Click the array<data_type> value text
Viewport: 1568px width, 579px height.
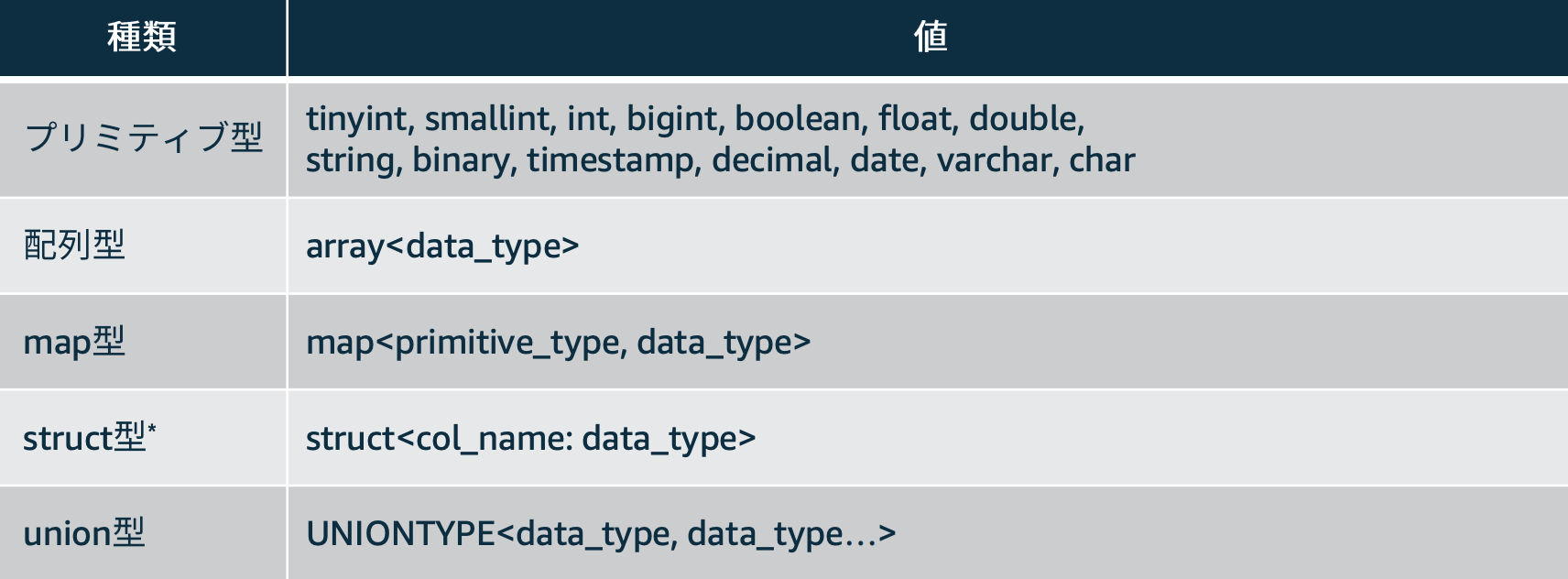click(442, 246)
